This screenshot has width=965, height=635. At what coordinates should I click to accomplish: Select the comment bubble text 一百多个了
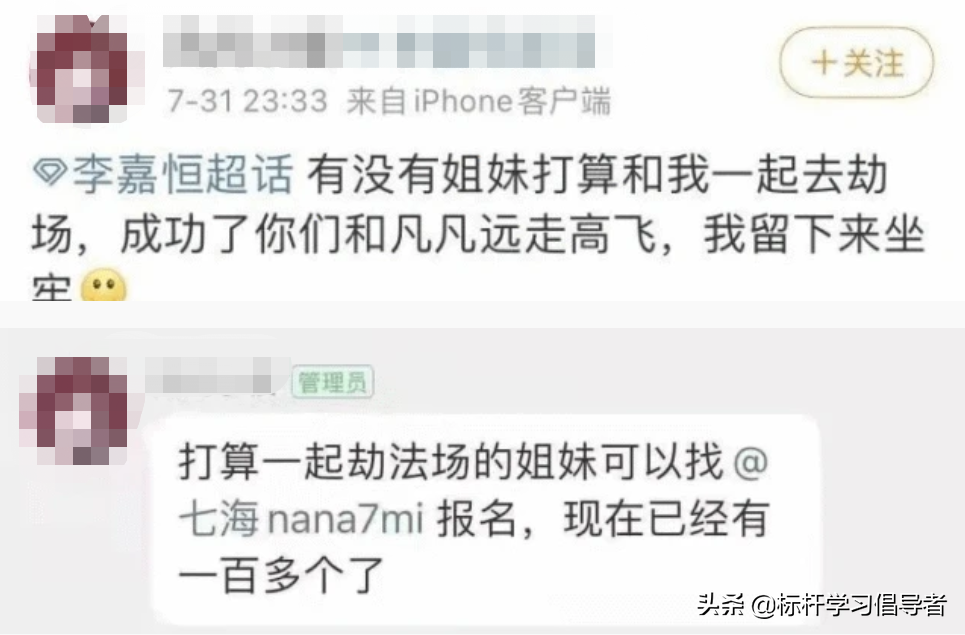pyautogui.click(x=281, y=576)
